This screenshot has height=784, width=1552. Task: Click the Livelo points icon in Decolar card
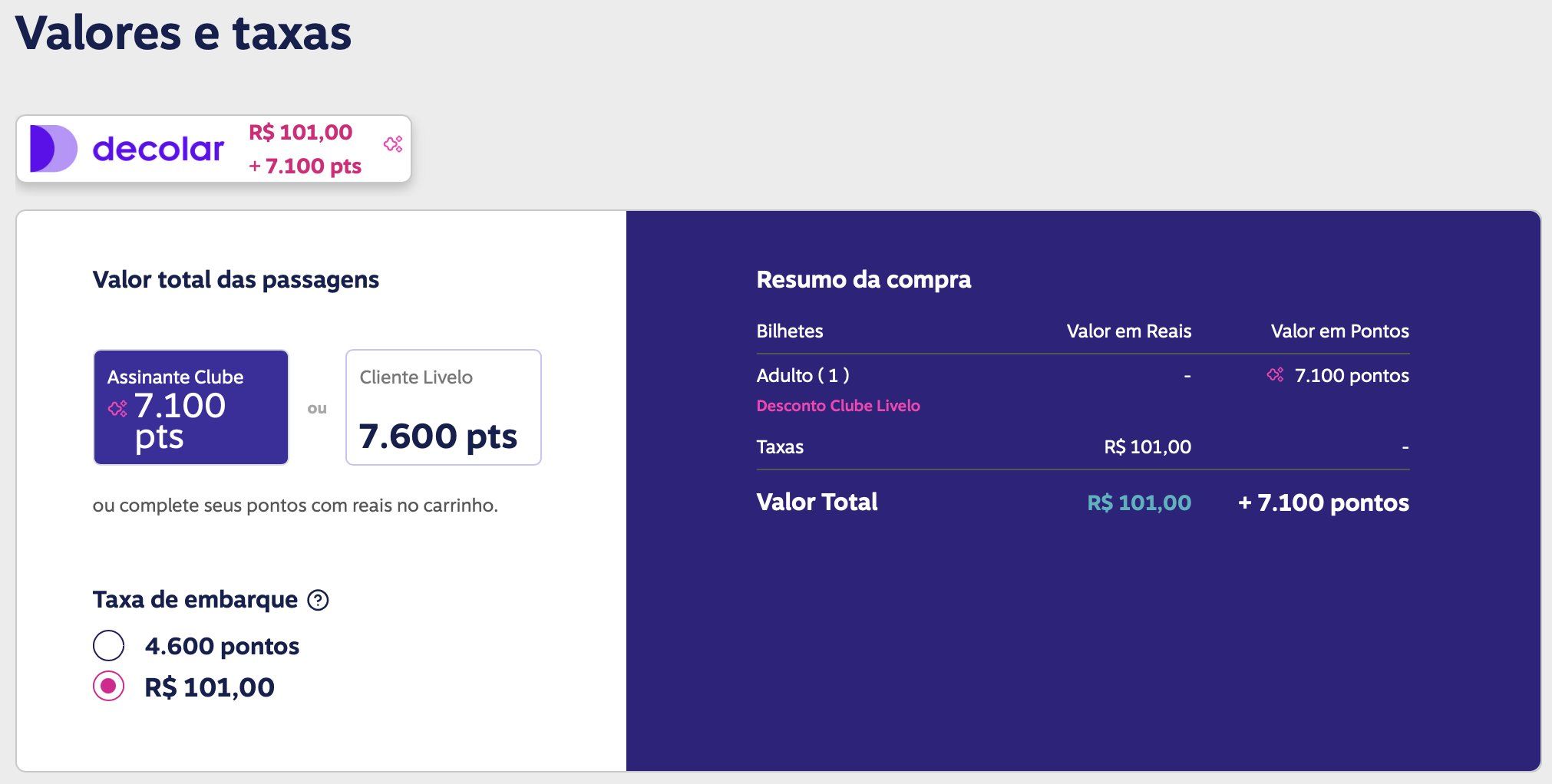tap(393, 143)
